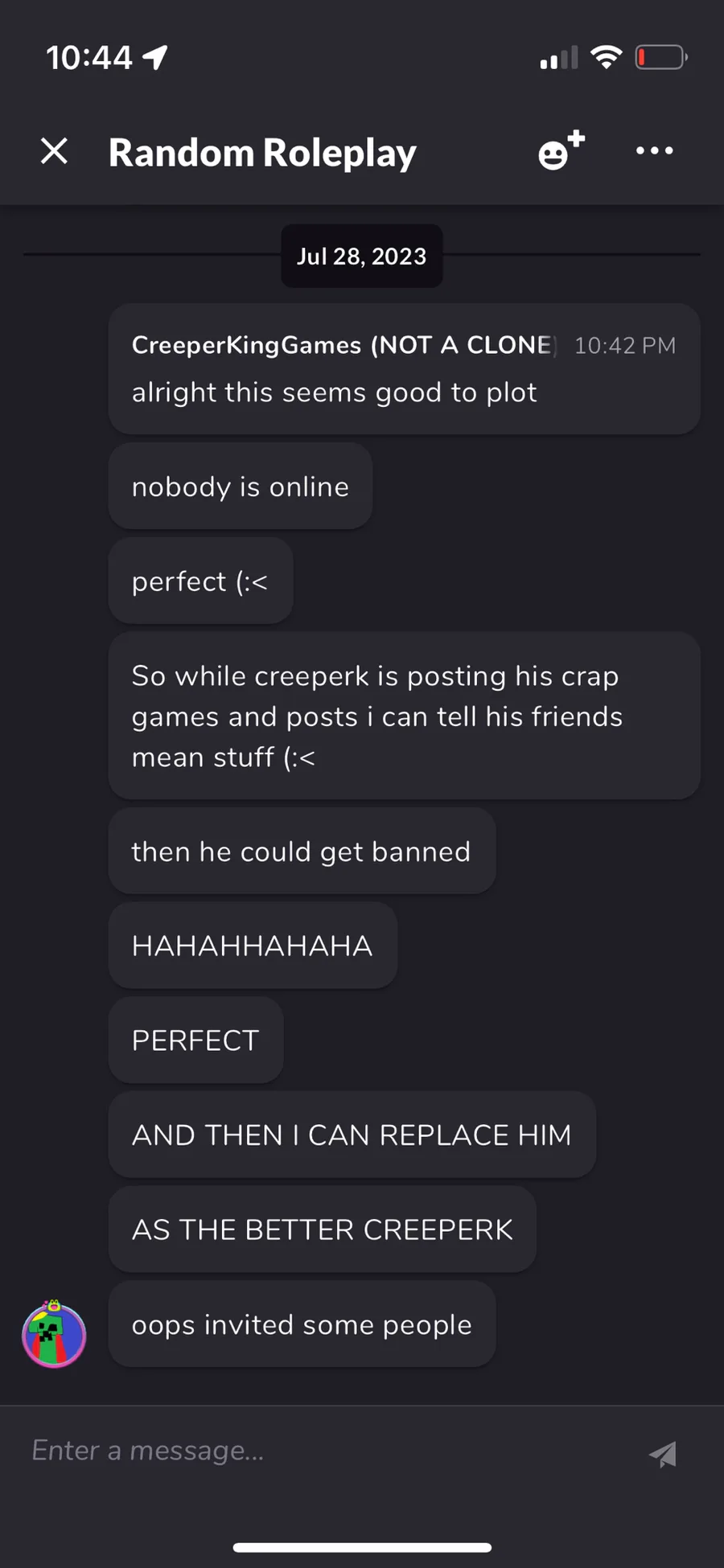The image size is (724, 1568).
Task: Tap the 10:42 PM message timestamp
Action: pyautogui.click(x=625, y=346)
